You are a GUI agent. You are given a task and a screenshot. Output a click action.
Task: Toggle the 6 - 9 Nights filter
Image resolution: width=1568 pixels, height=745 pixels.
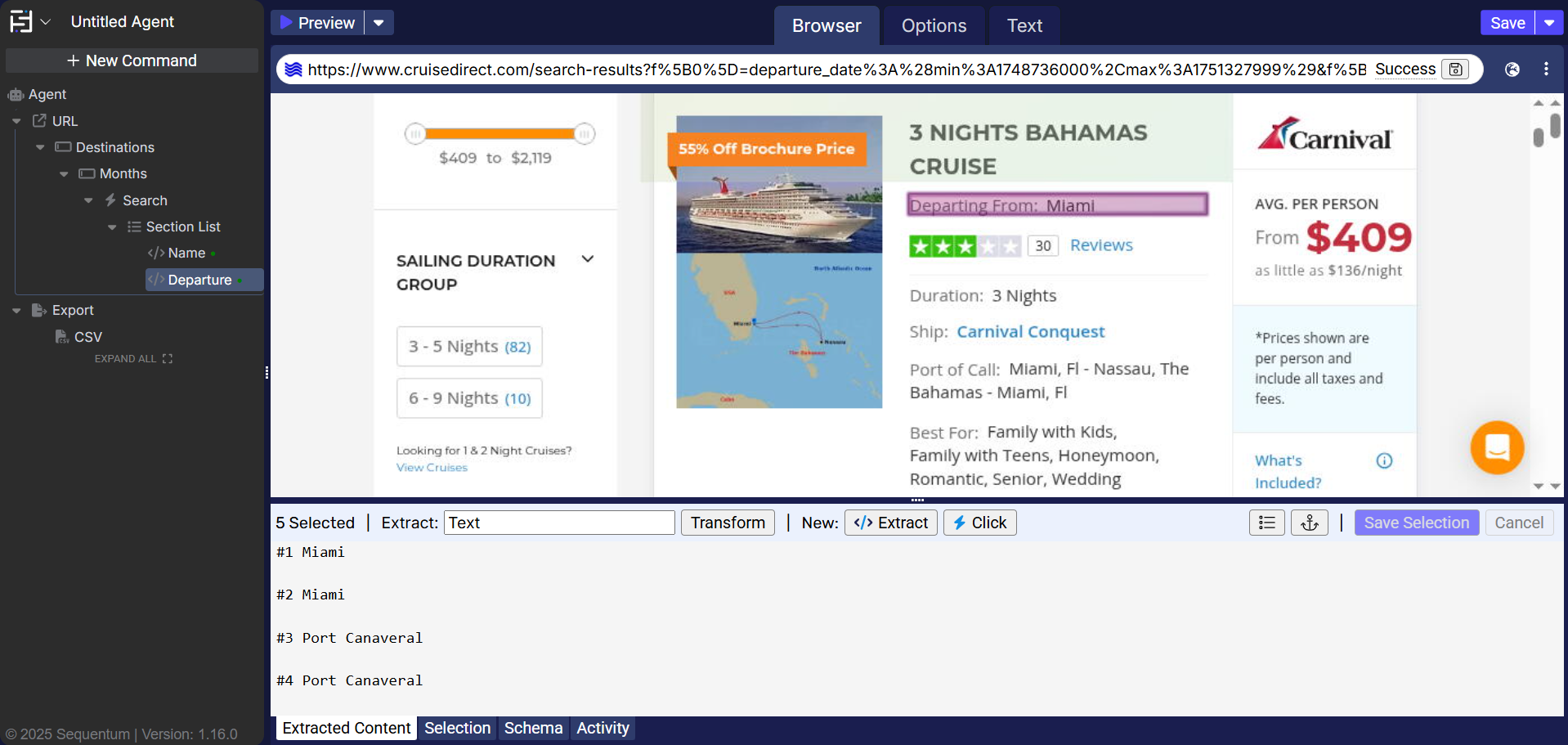pyautogui.click(x=469, y=398)
